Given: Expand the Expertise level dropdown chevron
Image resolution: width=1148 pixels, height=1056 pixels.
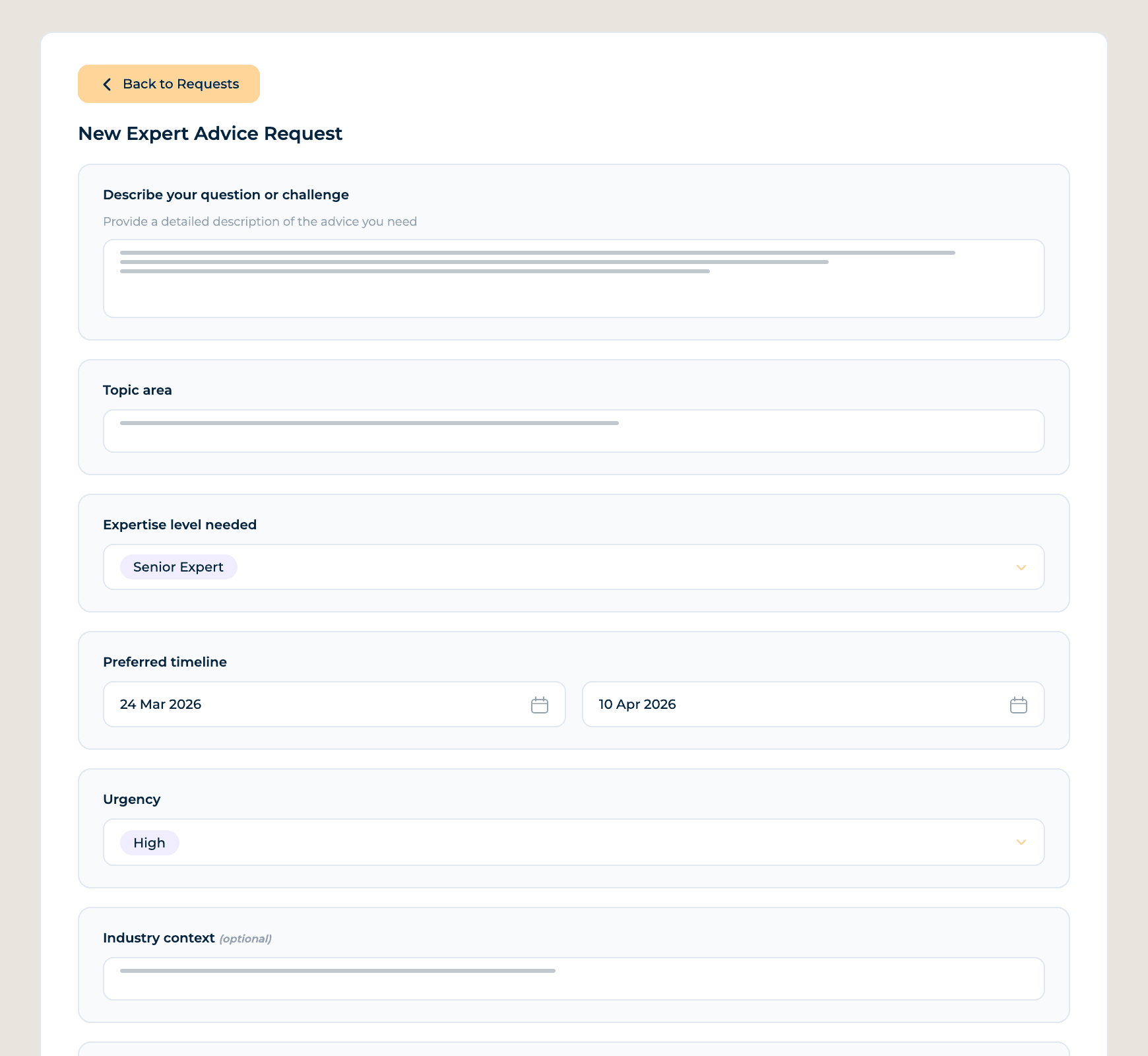Looking at the screenshot, I should pyautogui.click(x=1021, y=568).
